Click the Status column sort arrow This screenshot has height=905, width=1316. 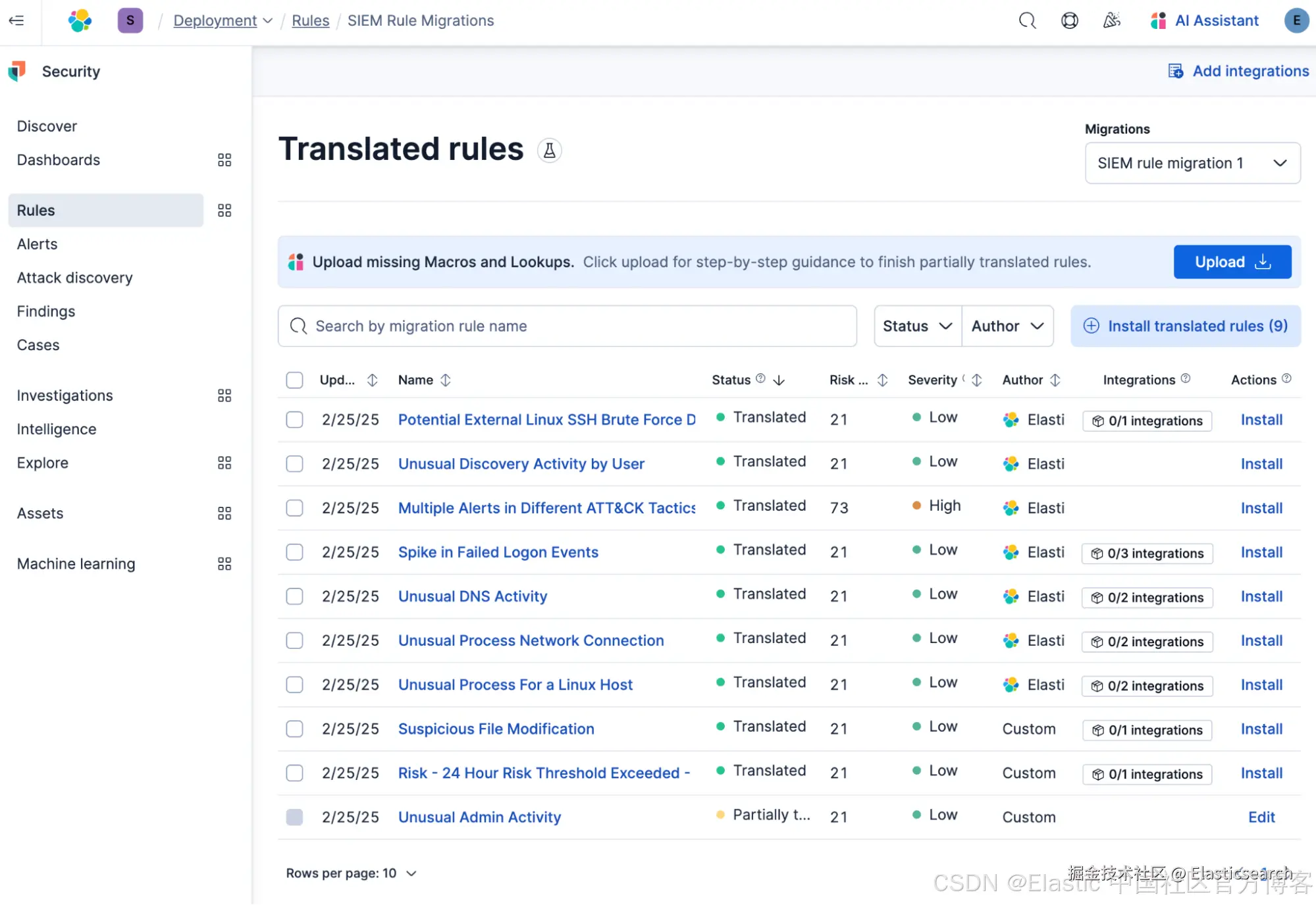[x=779, y=380]
